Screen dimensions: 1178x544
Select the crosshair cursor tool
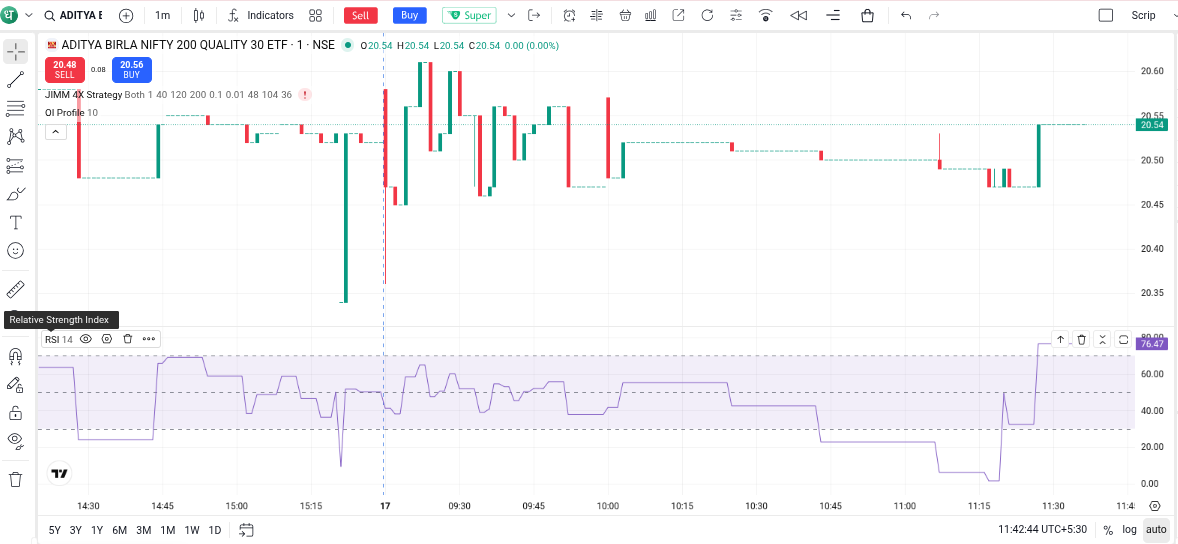point(16,51)
